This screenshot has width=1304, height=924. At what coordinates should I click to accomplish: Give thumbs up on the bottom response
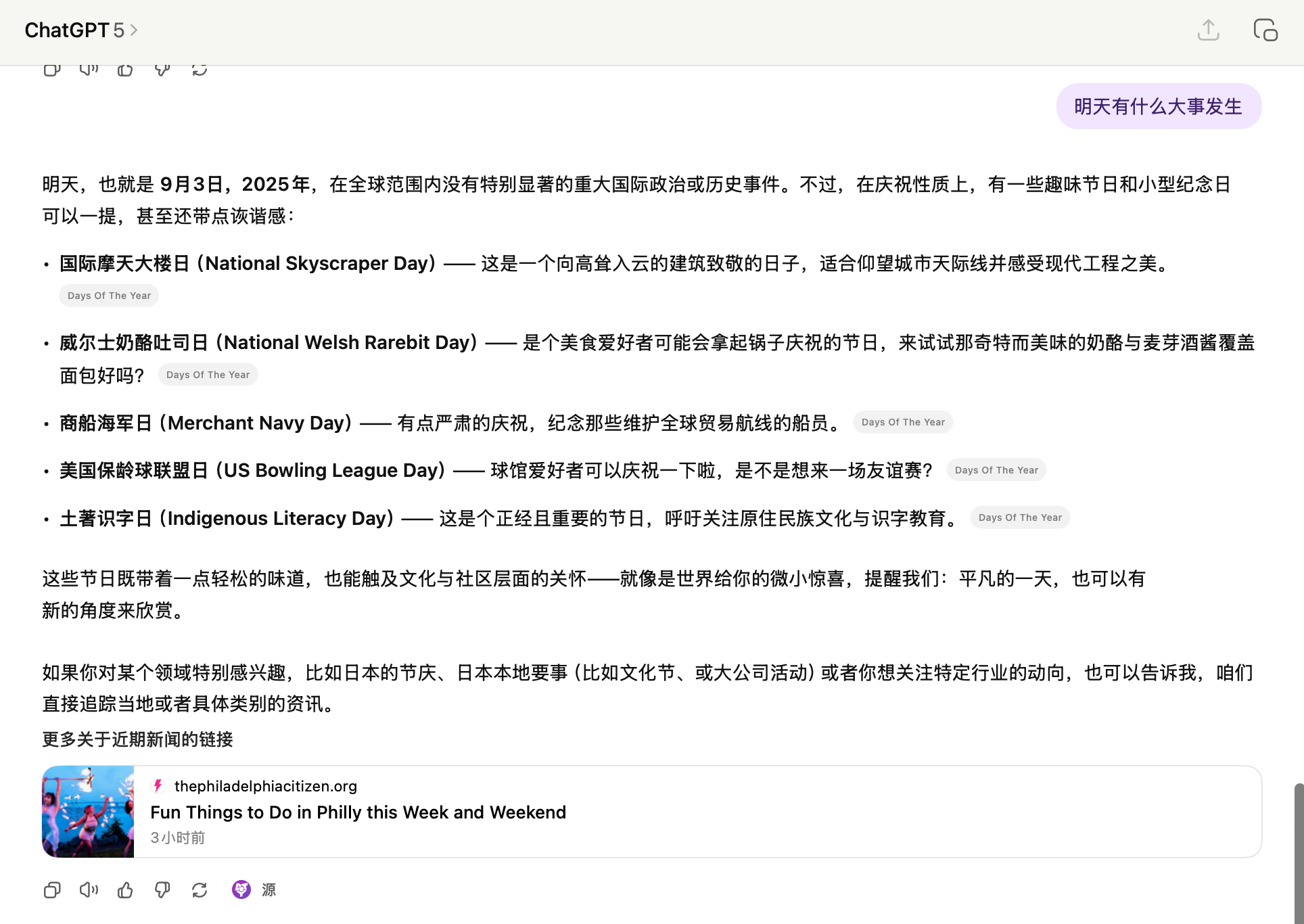(x=125, y=890)
